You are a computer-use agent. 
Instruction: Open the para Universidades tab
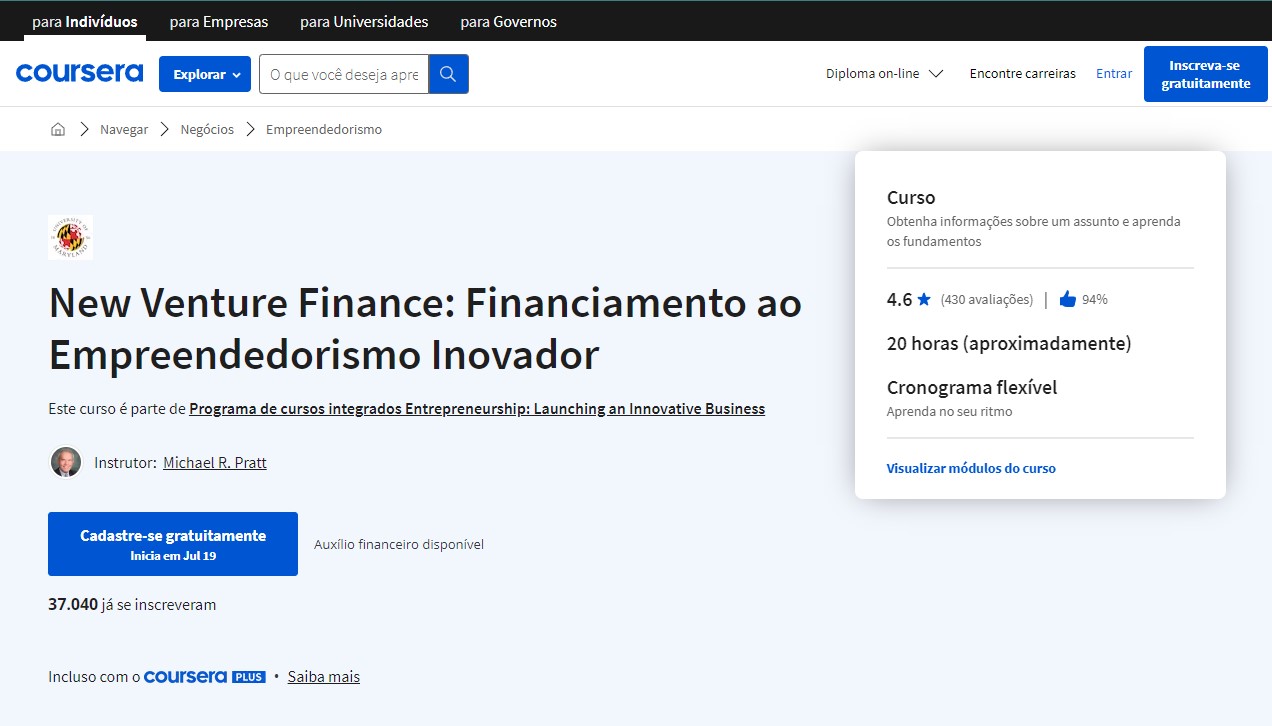pyautogui.click(x=364, y=21)
